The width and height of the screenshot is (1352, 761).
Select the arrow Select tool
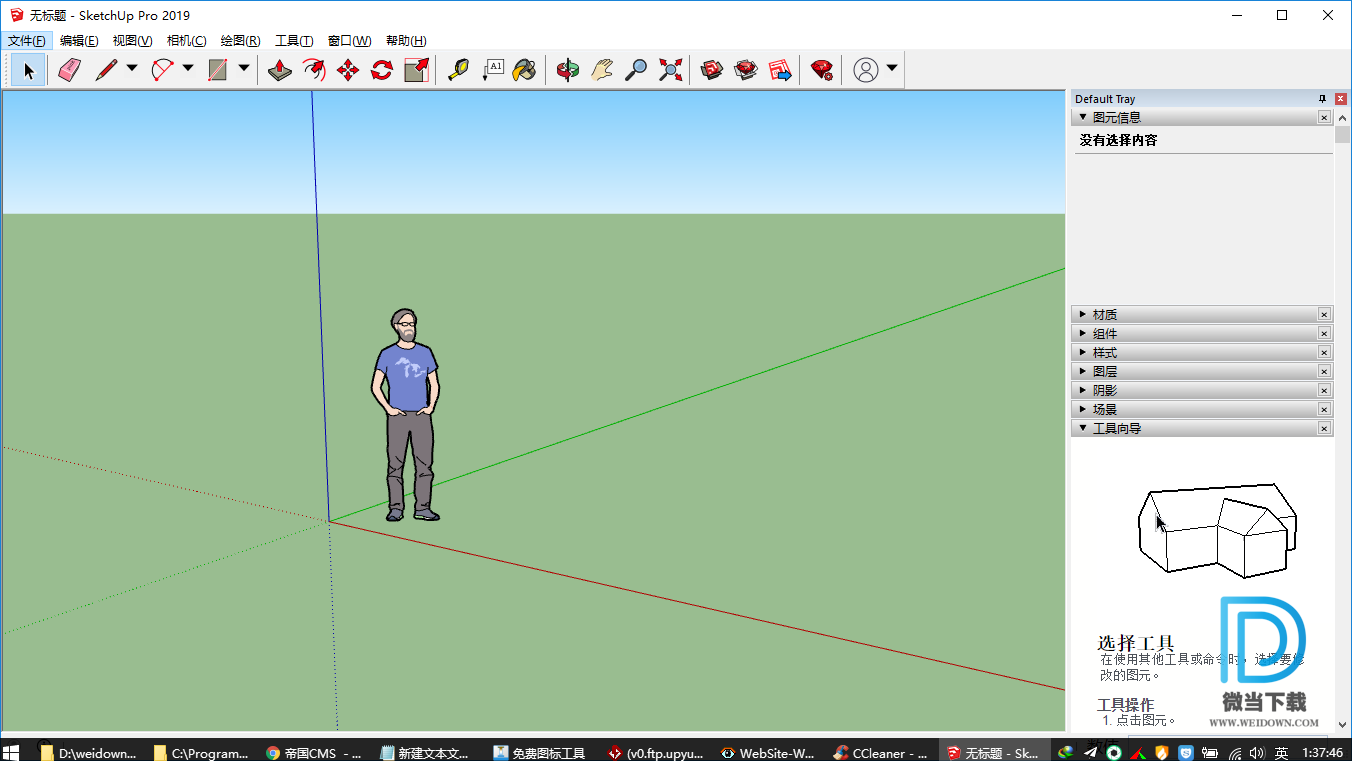point(28,70)
